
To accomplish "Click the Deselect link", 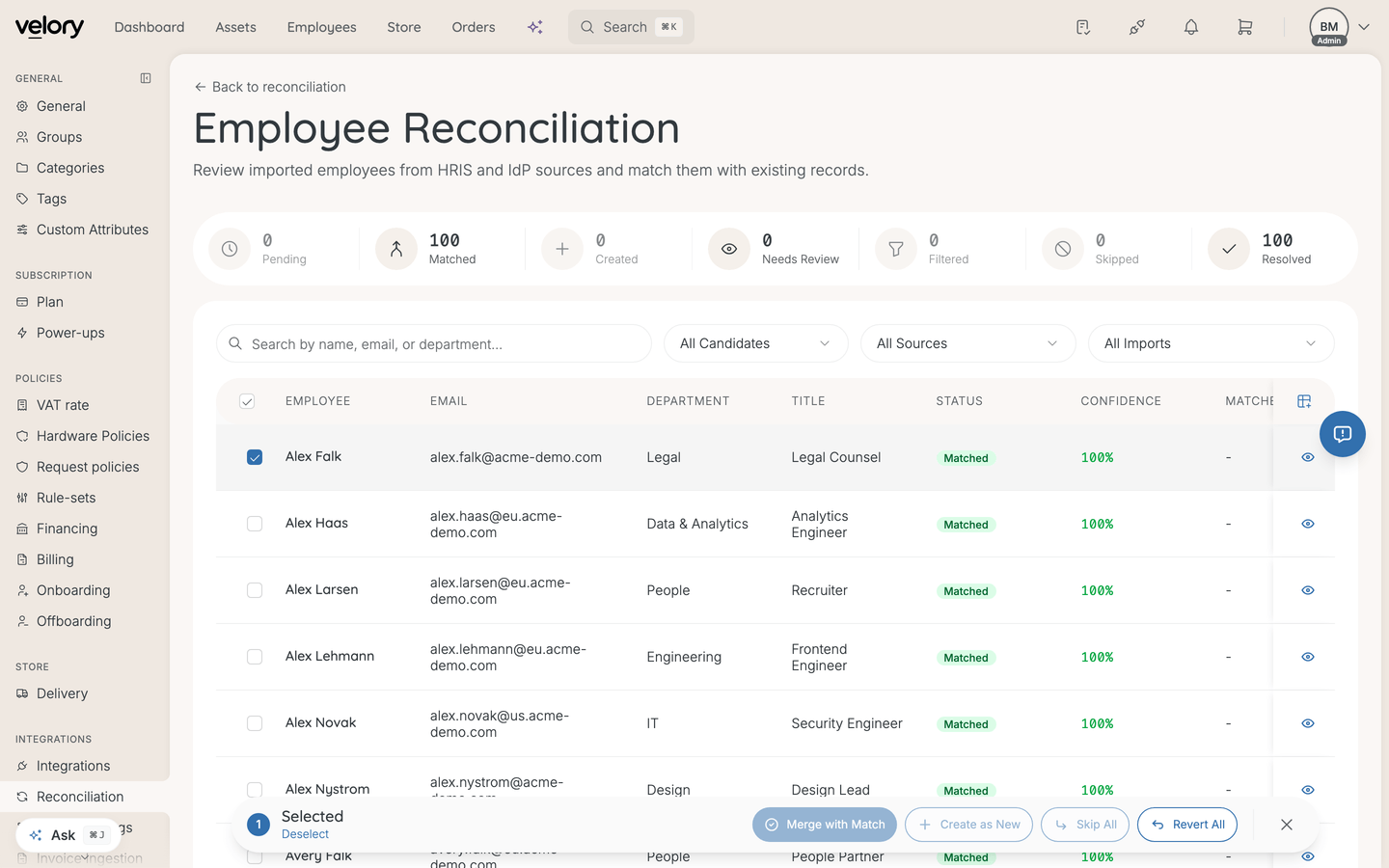I will click(x=305, y=834).
